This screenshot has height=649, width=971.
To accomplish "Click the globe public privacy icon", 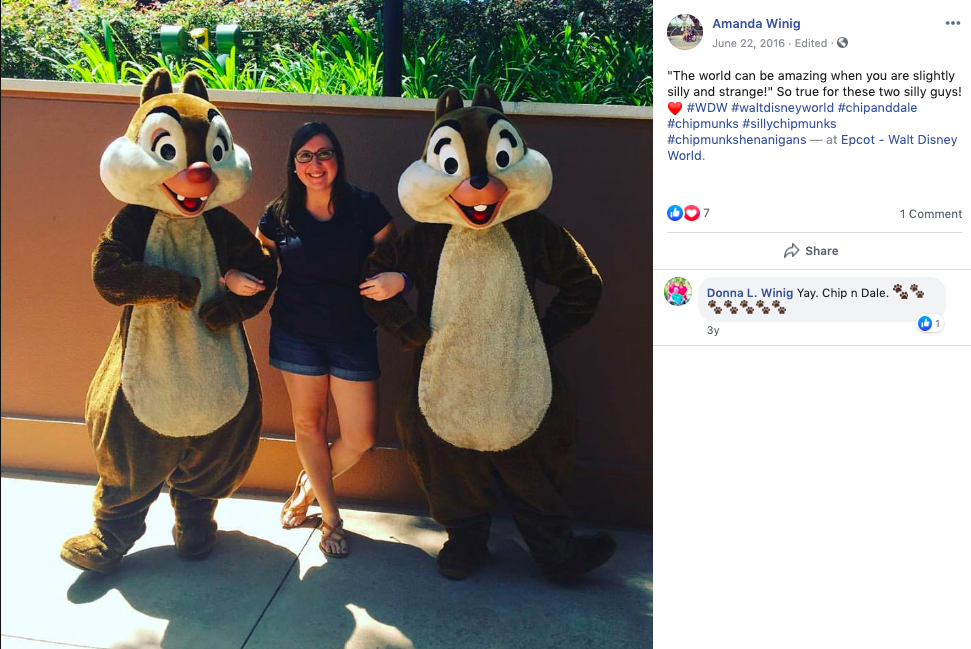I will pos(842,43).
